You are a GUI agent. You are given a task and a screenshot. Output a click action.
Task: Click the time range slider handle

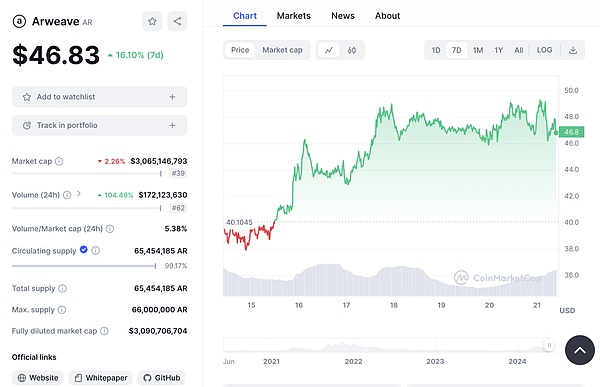click(x=549, y=345)
